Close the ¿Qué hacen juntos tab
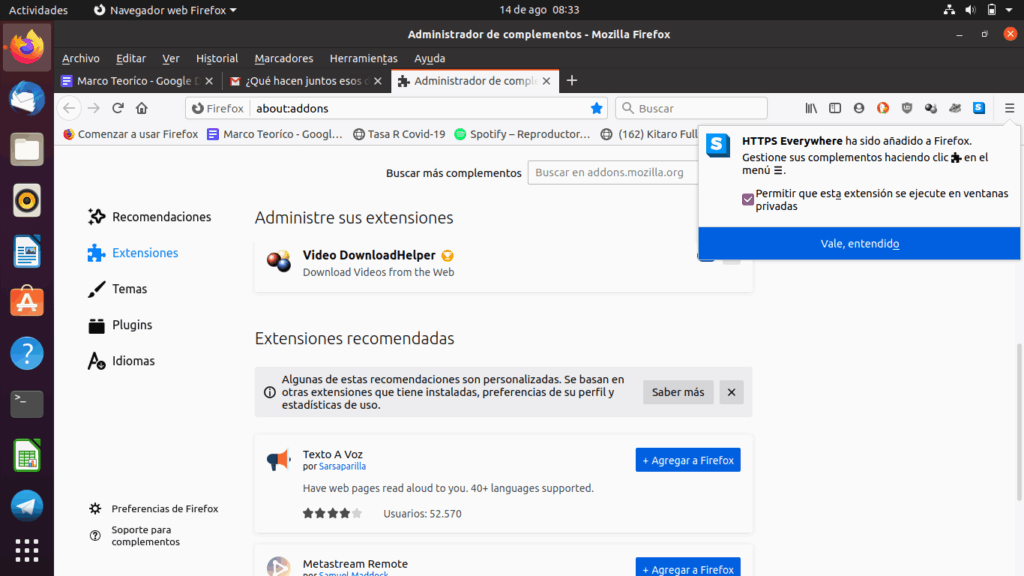 377,81
